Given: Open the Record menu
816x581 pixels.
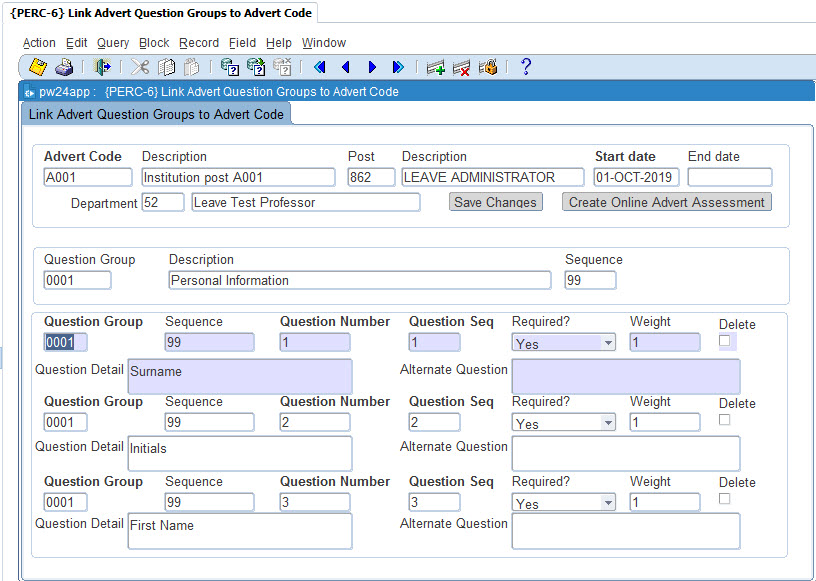Looking at the screenshot, I should [199, 43].
